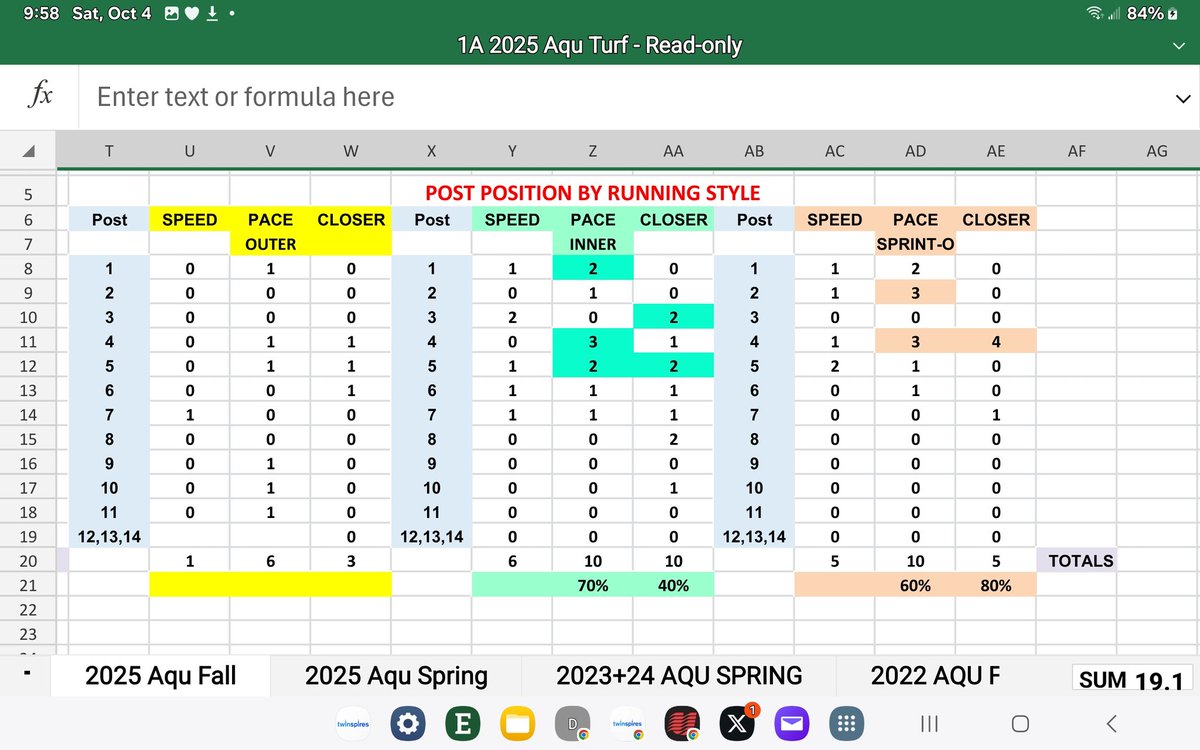Tap the 1A 2025 Aqu Turf title
This screenshot has width=1200, height=750.
coord(599,45)
